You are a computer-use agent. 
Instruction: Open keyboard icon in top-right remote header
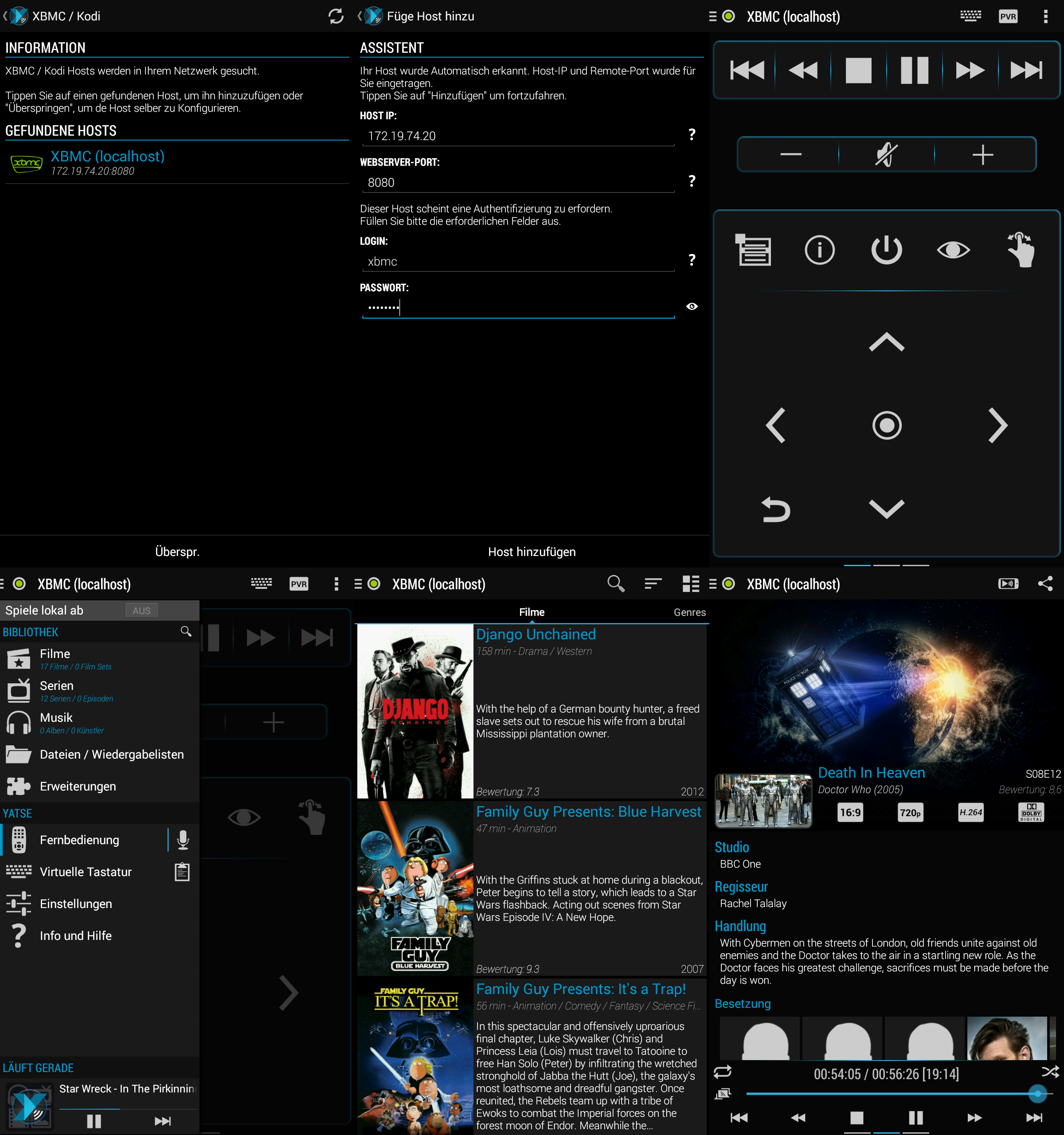[970, 16]
